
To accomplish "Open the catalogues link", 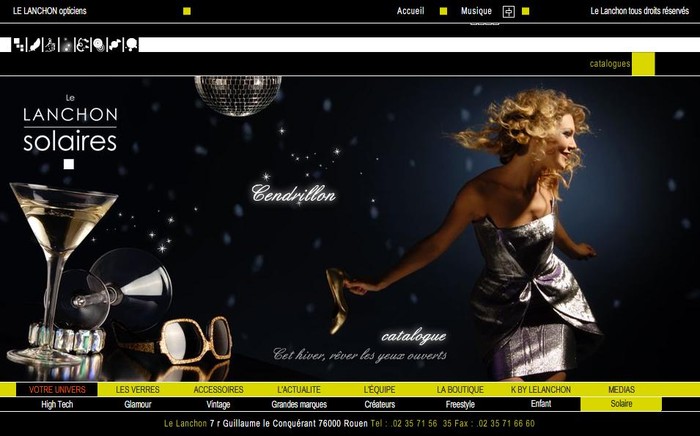I will [609, 64].
